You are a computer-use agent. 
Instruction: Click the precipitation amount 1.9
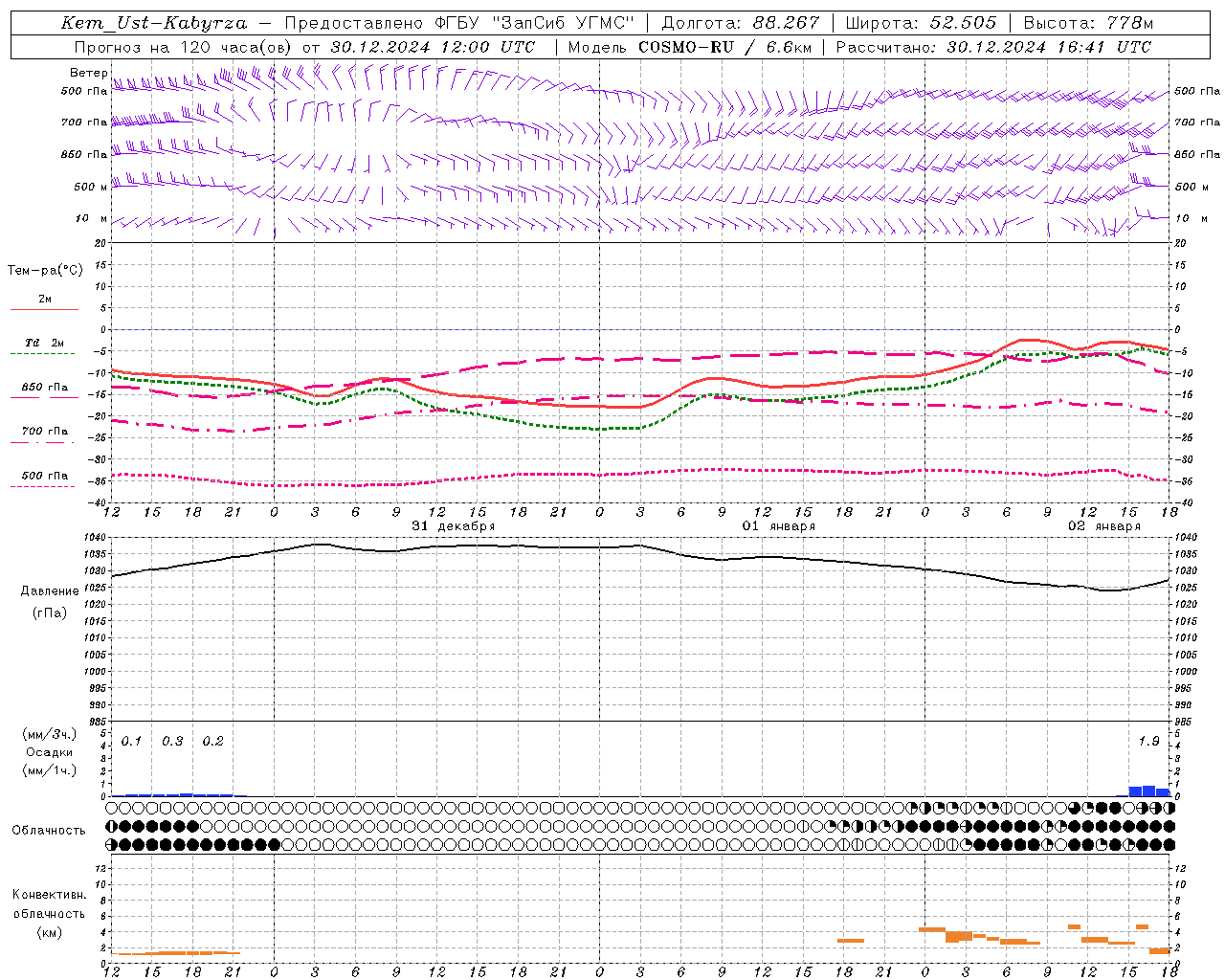tap(1148, 741)
